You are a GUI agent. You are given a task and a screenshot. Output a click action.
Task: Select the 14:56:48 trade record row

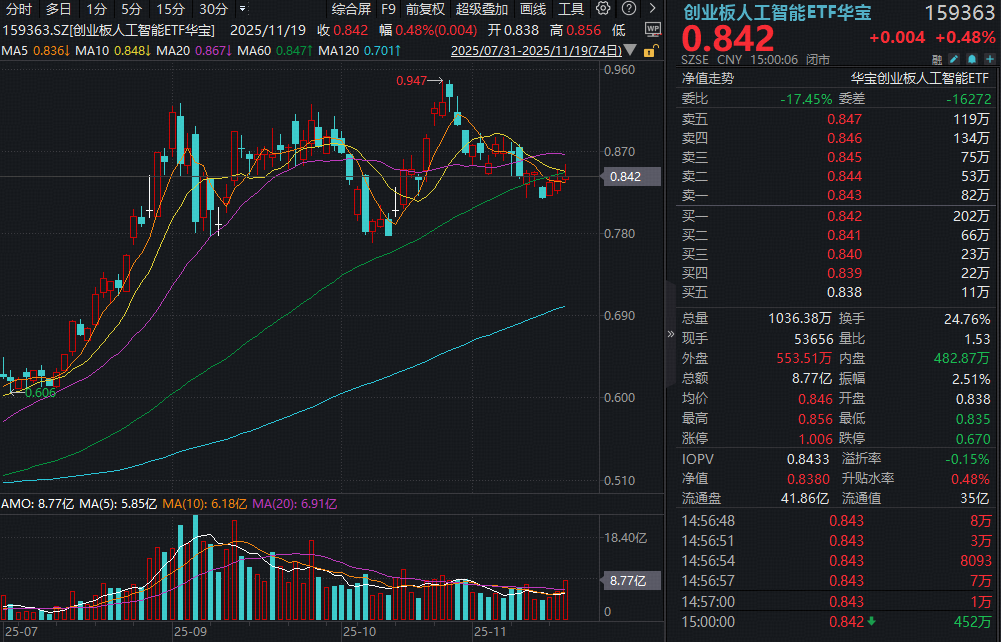830,520
